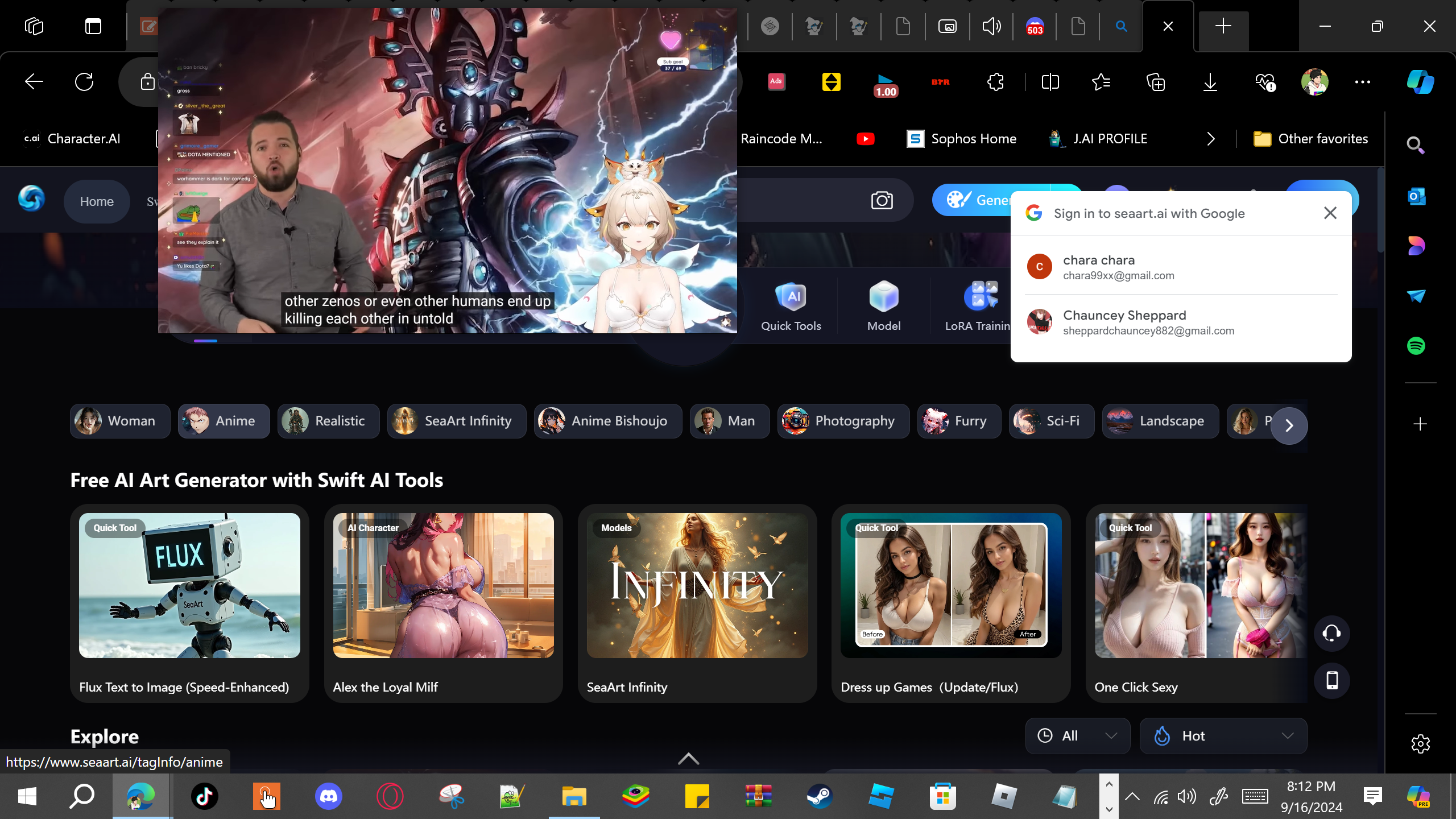Open the LoRA Training shortcut
This screenshot has height=819, width=1456.
tap(977, 306)
